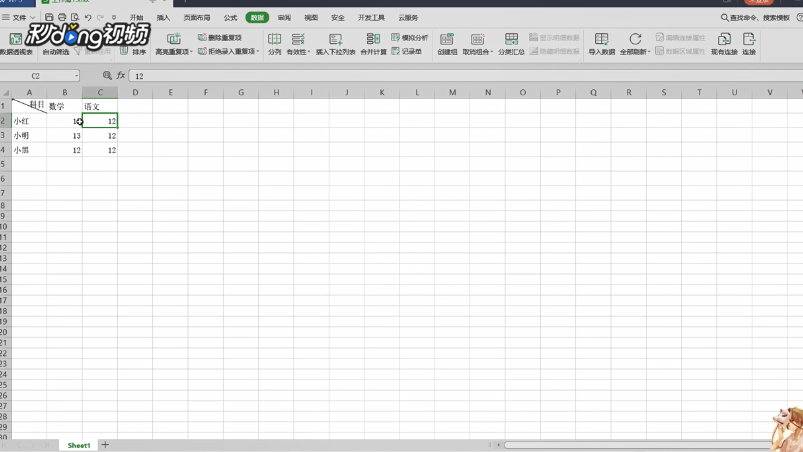
Task: Expand the 高亮重复项 dropdown arrow
Action: (x=191, y=52)
